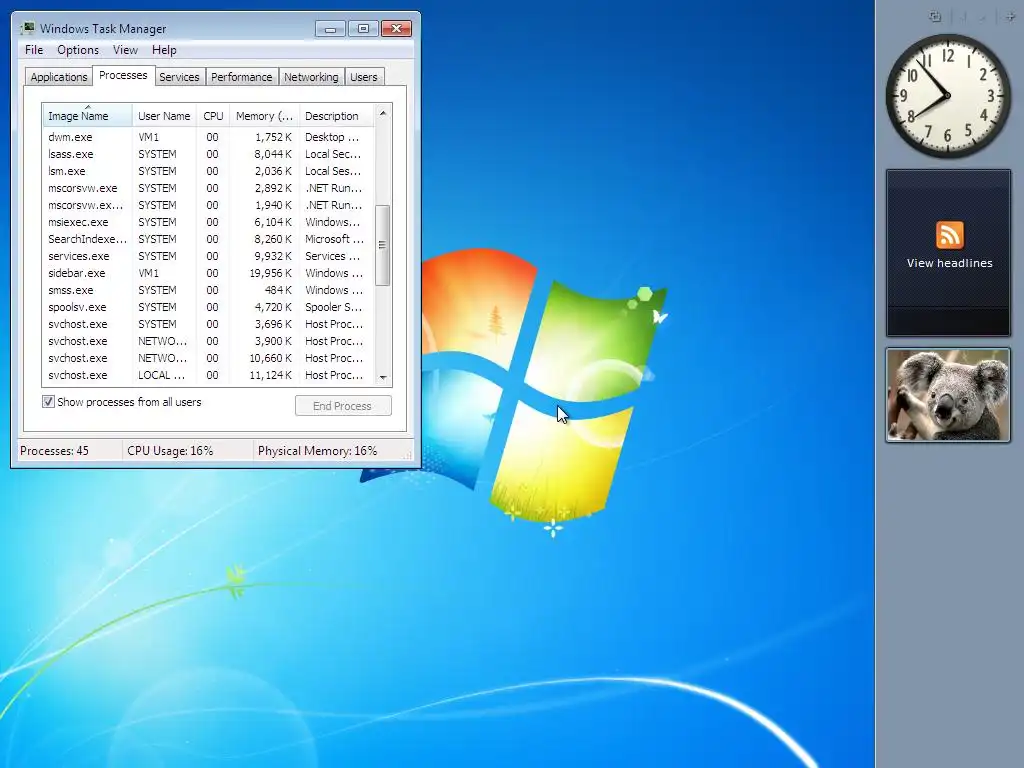Click the sidebar add gadgets plus icon
The height and width of the screenshot is (768, 1024).
tap(1010, 17)
